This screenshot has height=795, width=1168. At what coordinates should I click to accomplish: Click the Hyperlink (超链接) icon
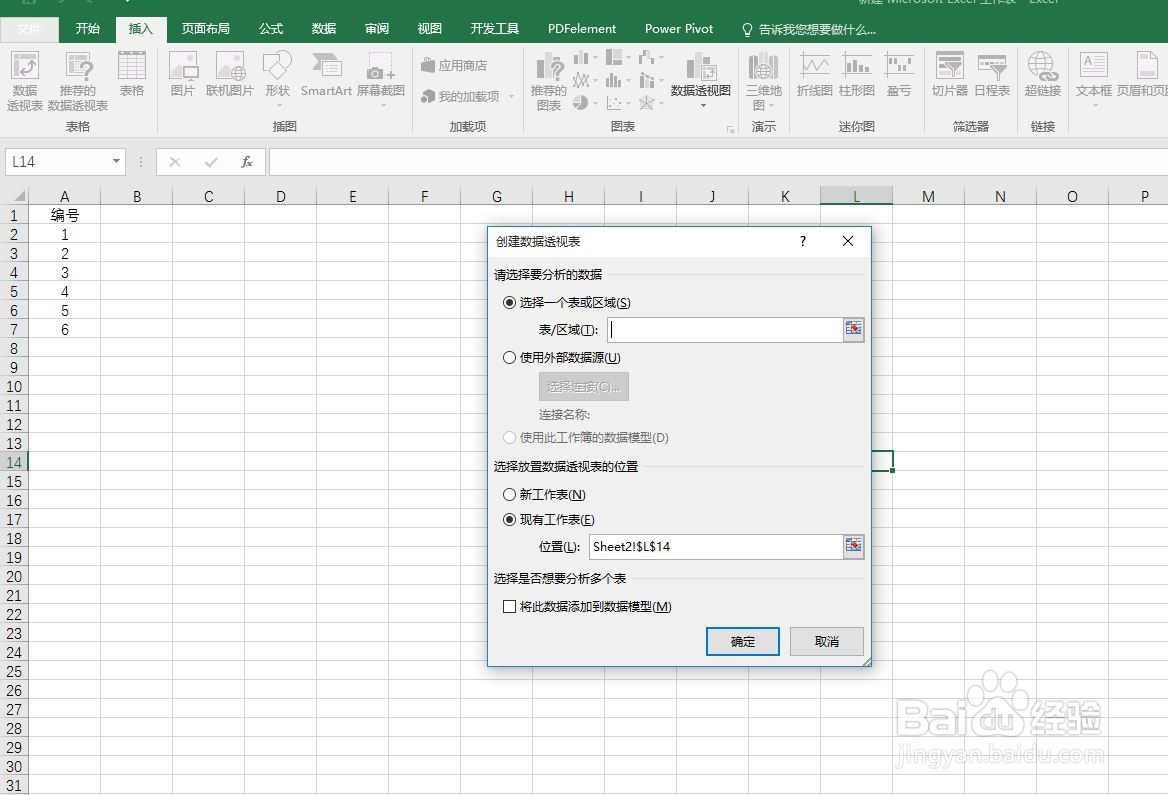coord(1043,74)
